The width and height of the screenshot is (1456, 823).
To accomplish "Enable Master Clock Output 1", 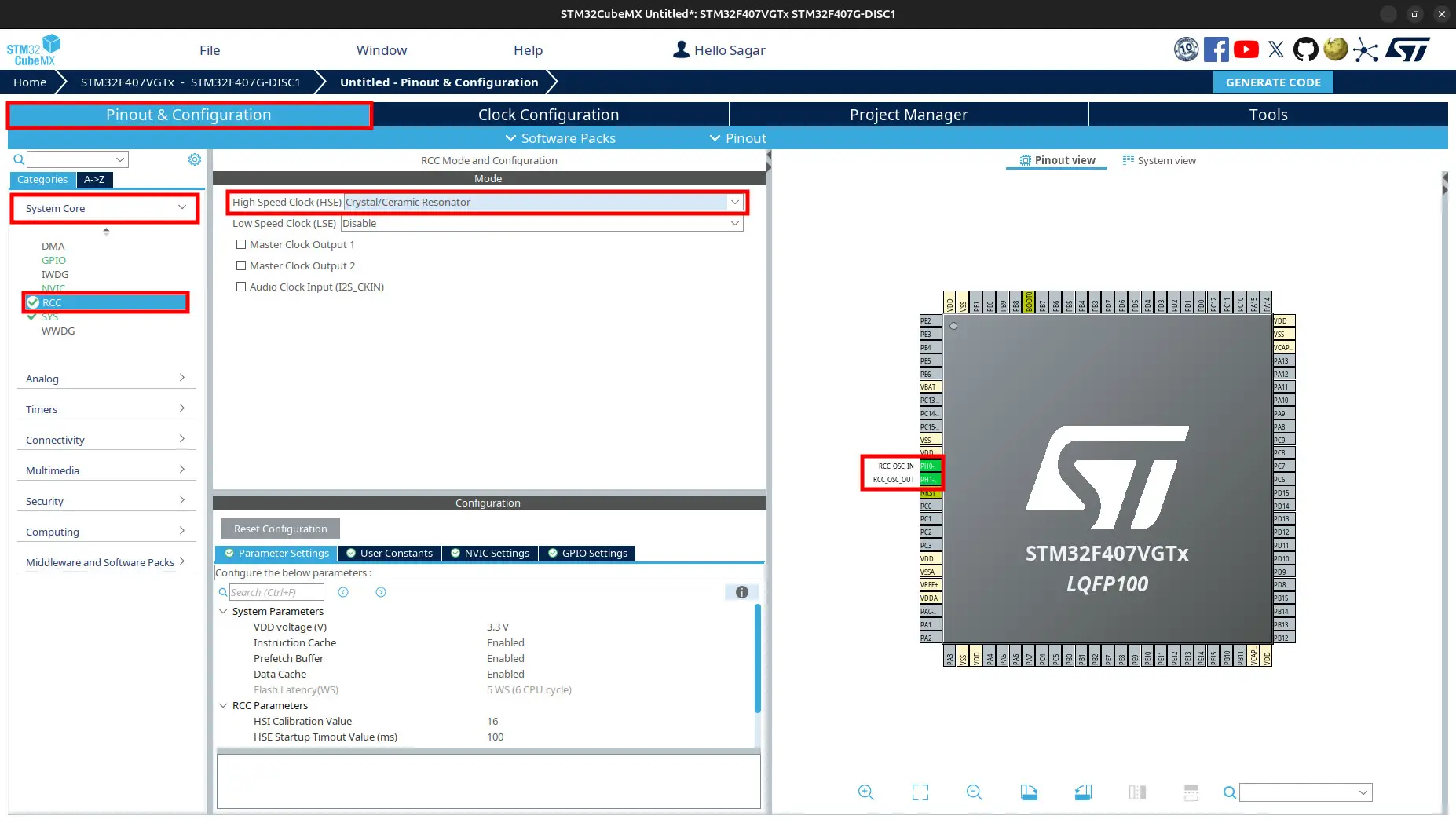I will 241,244.
